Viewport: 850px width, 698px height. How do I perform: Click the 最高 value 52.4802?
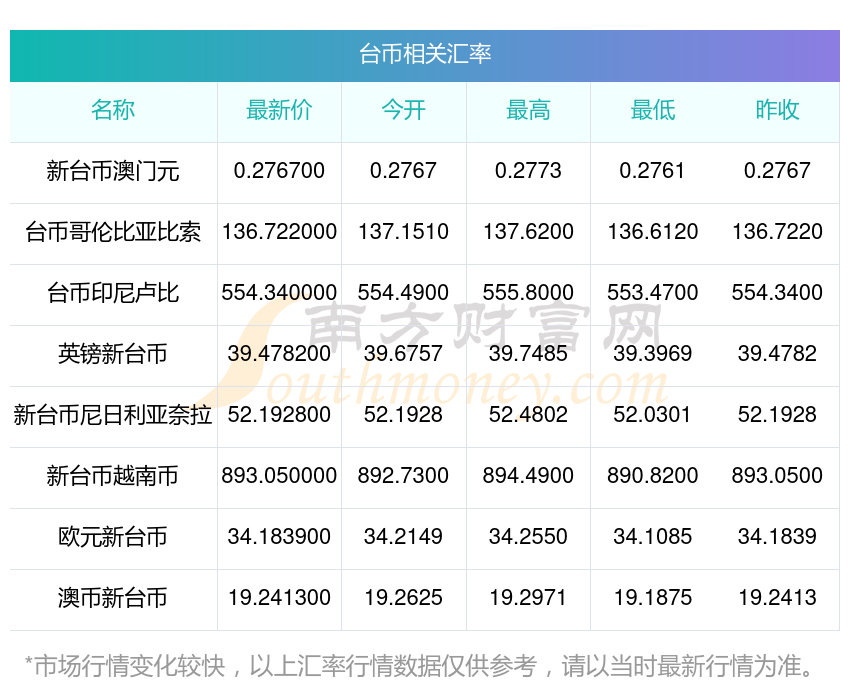tap(529, 415)
